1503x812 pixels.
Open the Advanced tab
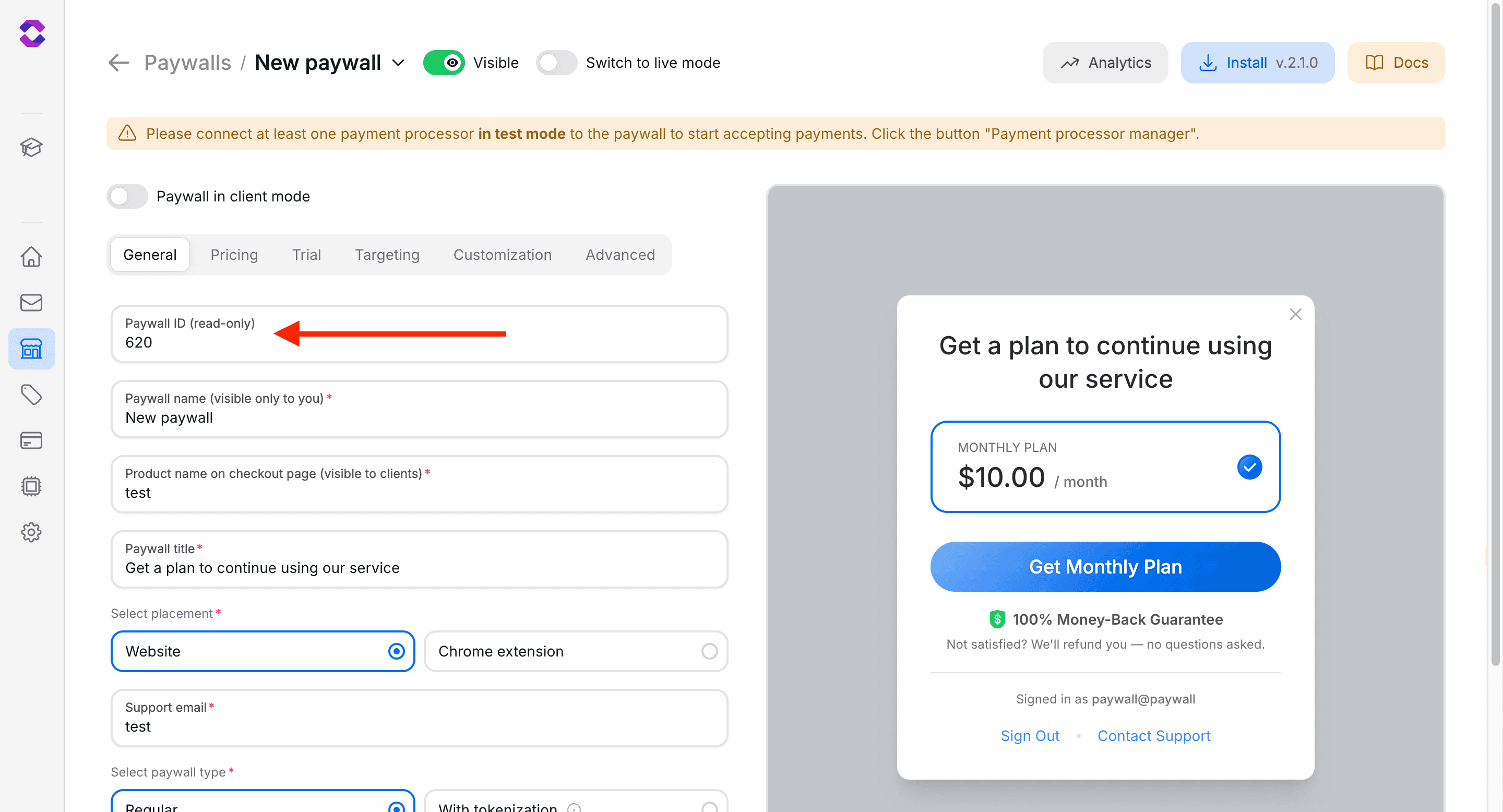[x=619, y=254]
